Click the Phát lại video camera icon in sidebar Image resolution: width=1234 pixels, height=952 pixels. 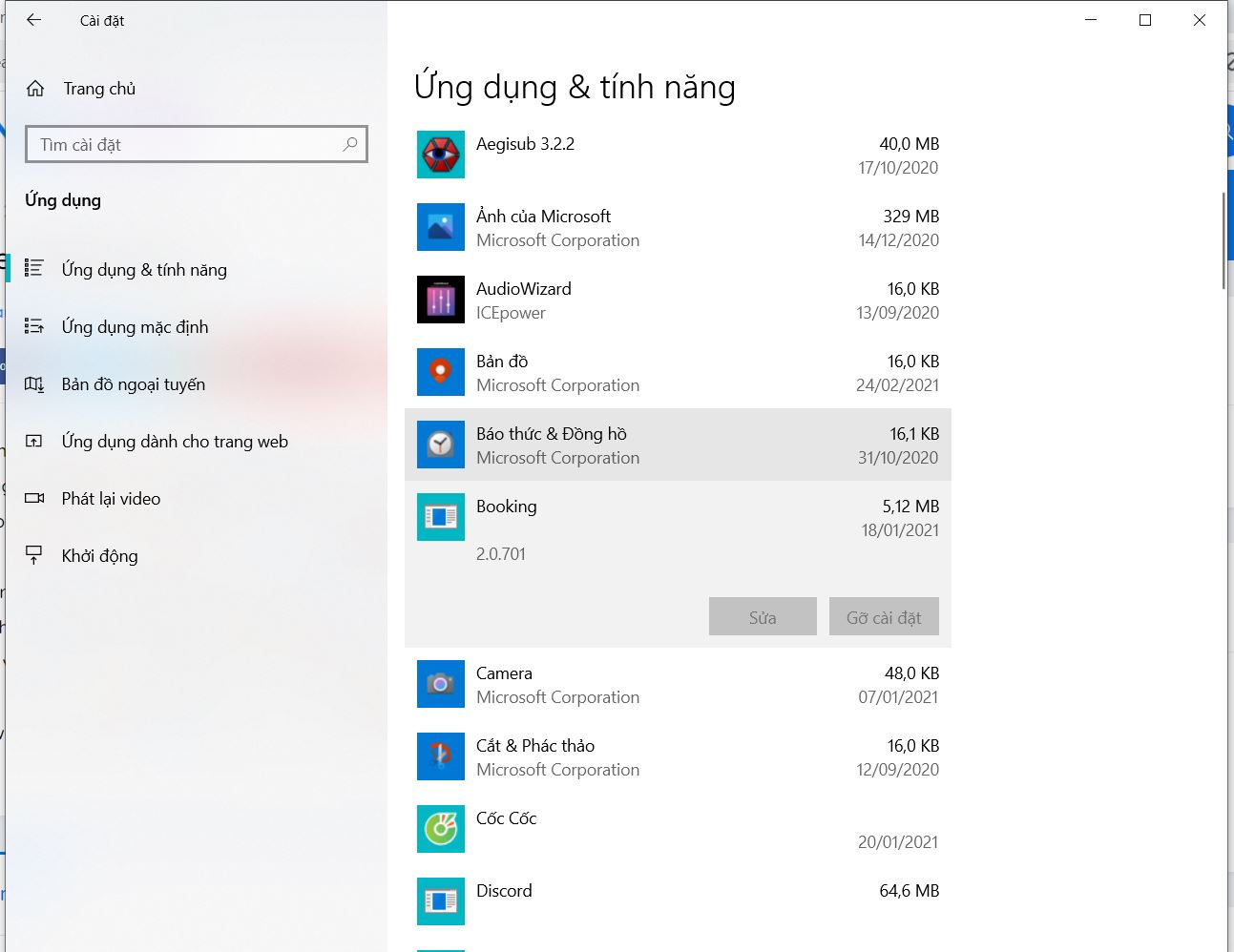(x=35, y=498)
